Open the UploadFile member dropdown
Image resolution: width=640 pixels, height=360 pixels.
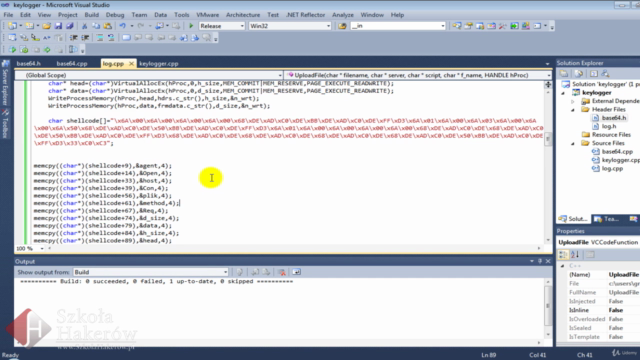(548, 75)
